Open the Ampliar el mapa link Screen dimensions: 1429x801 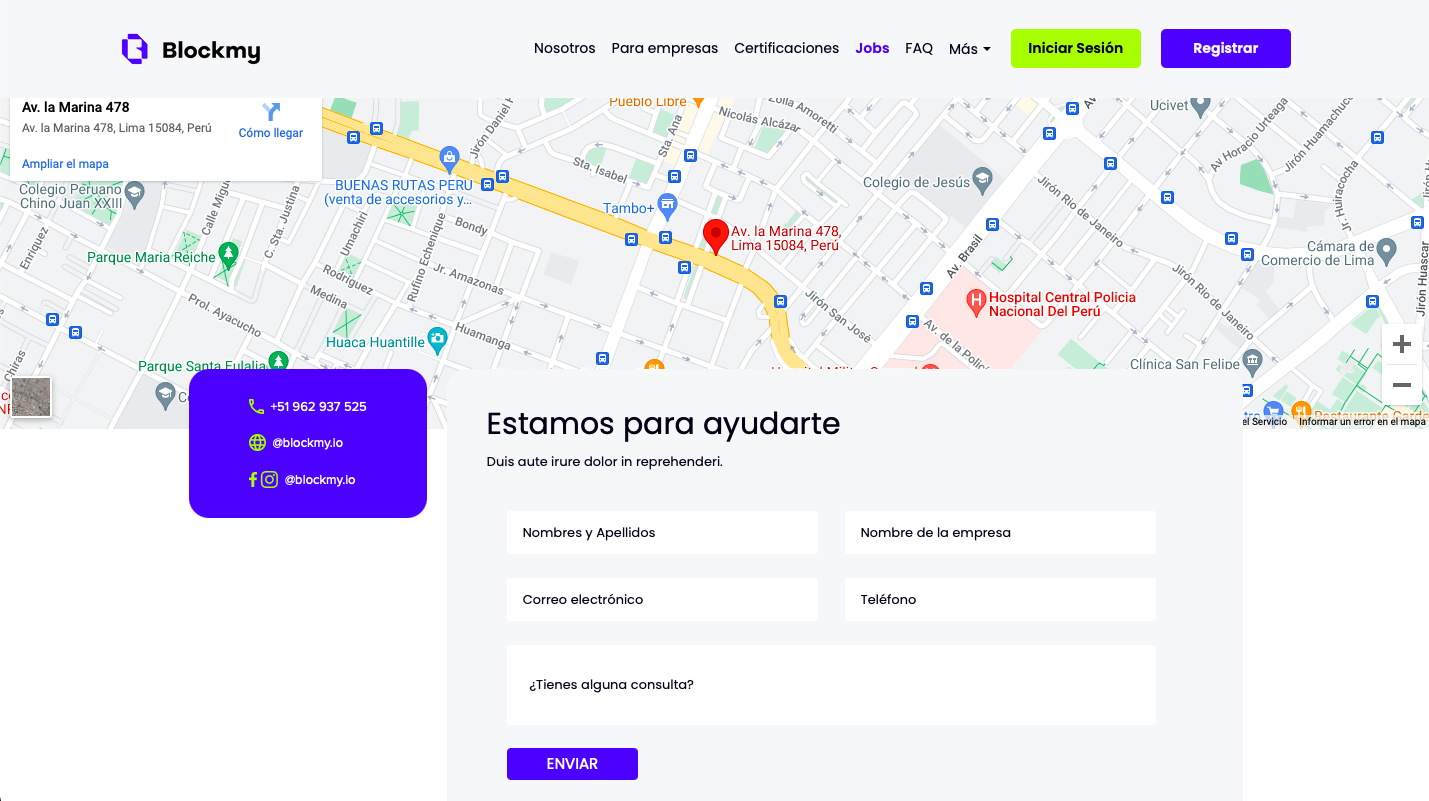(x=65, y=164)
